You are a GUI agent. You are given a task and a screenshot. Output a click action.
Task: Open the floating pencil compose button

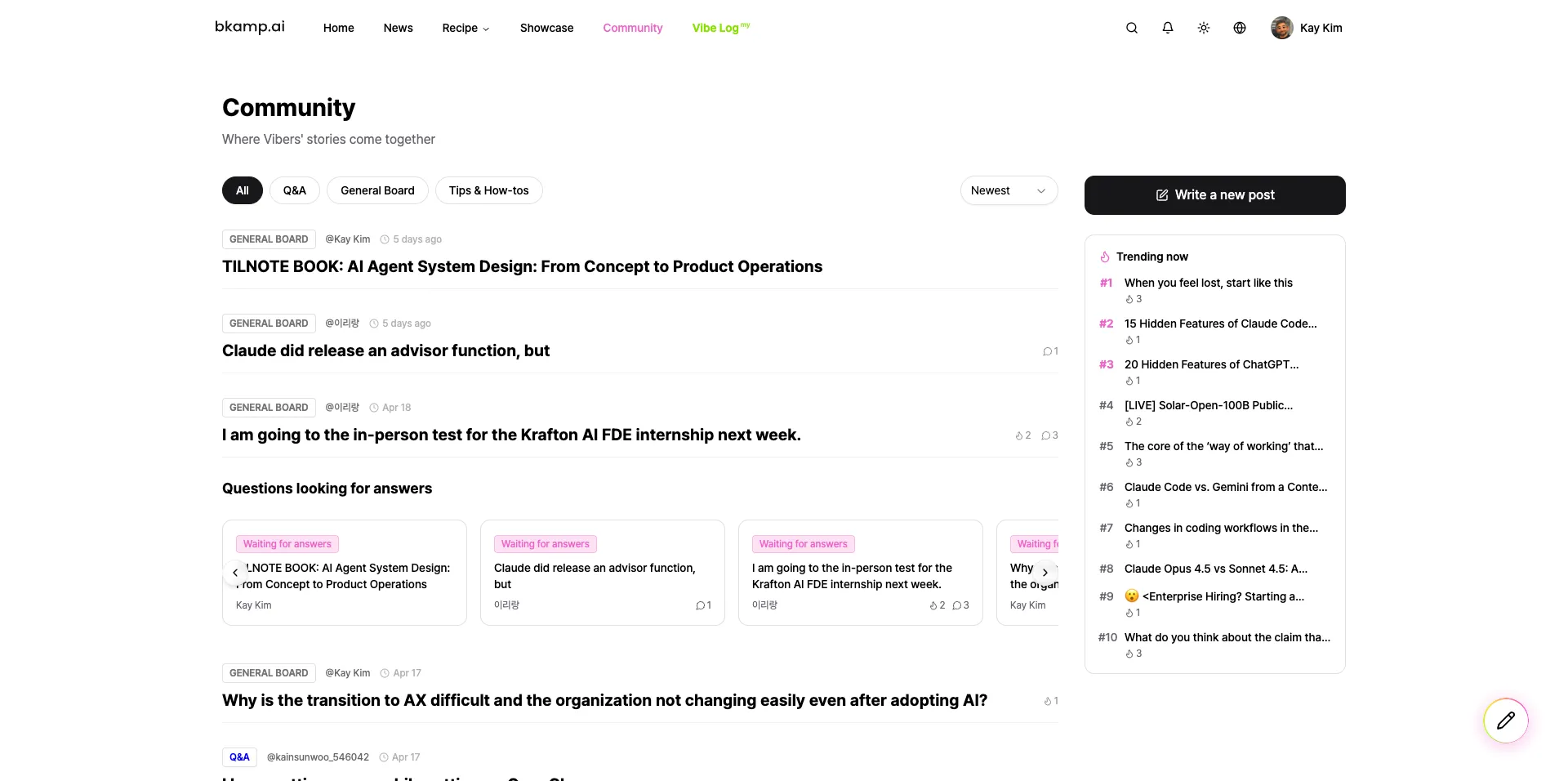click(1506, 720)
